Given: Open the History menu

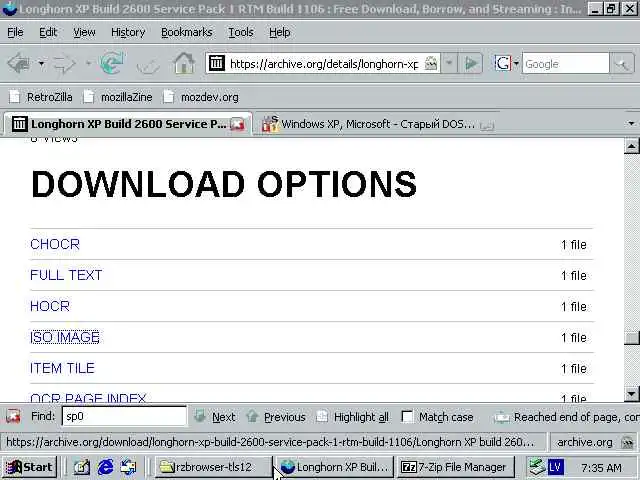Looking at the screenshot, I should click(x=128, y=32).
